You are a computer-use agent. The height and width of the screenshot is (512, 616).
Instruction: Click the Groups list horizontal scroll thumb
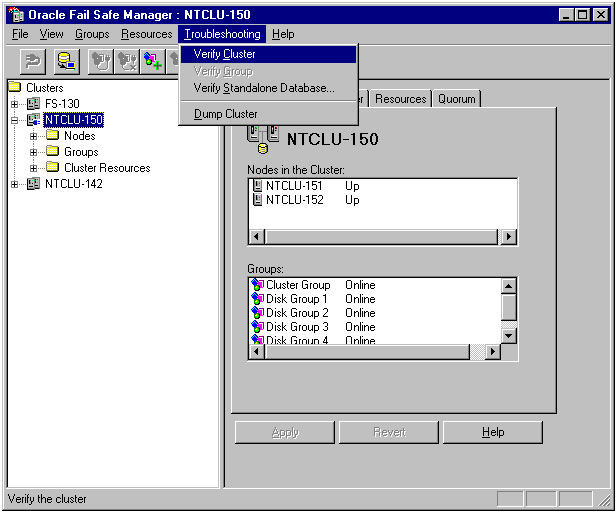pos(367,351)
